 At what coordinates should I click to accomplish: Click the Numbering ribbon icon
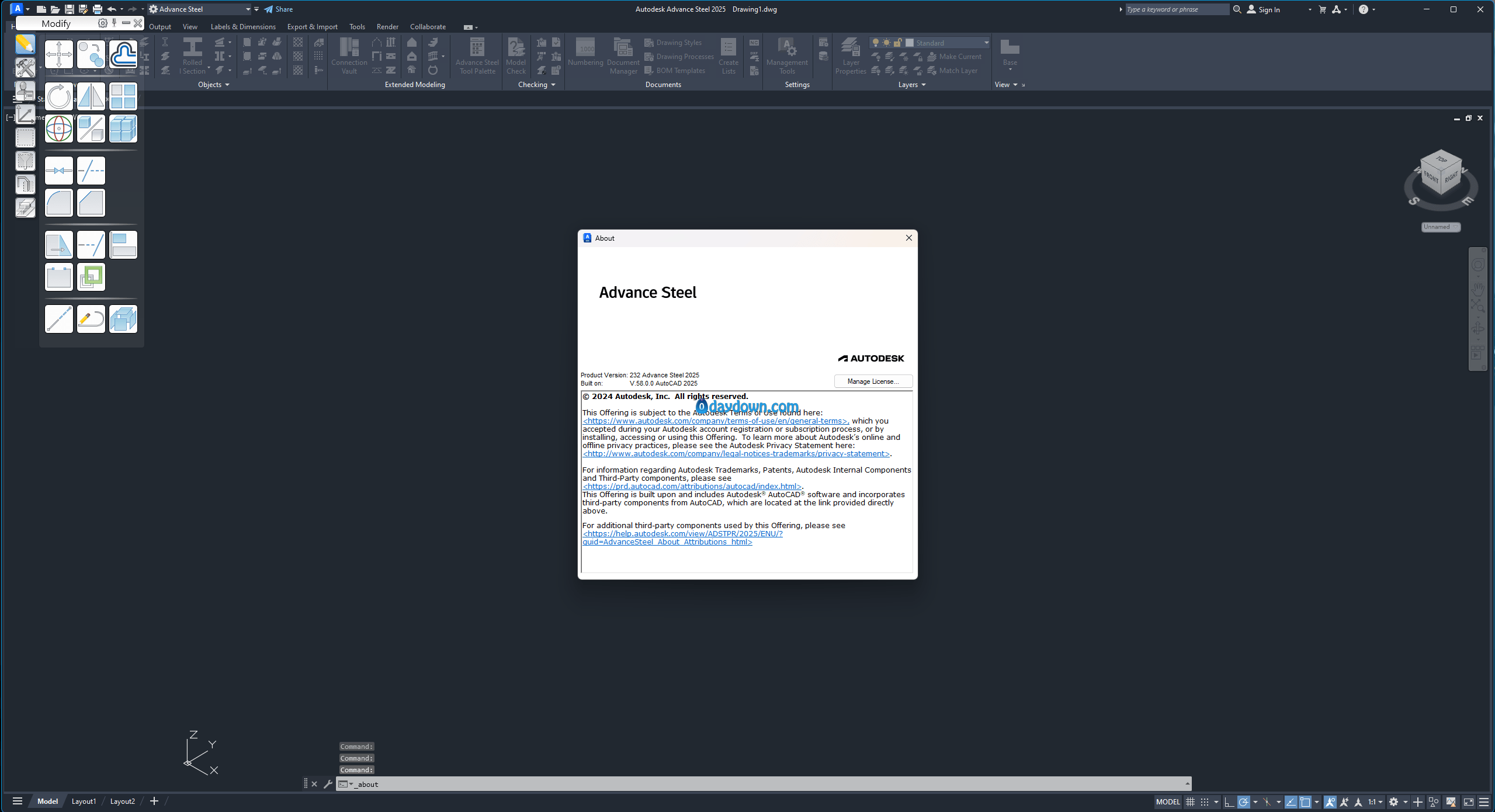[585, 53]
